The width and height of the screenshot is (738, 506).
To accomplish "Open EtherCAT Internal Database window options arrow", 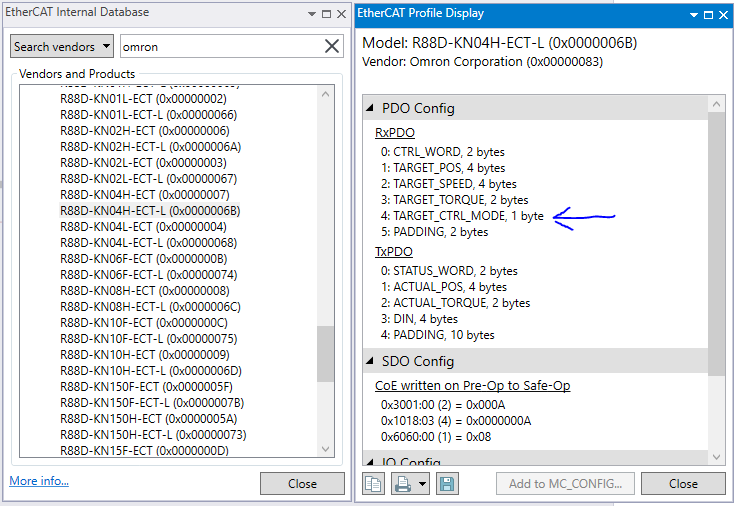I will (312, 14).
